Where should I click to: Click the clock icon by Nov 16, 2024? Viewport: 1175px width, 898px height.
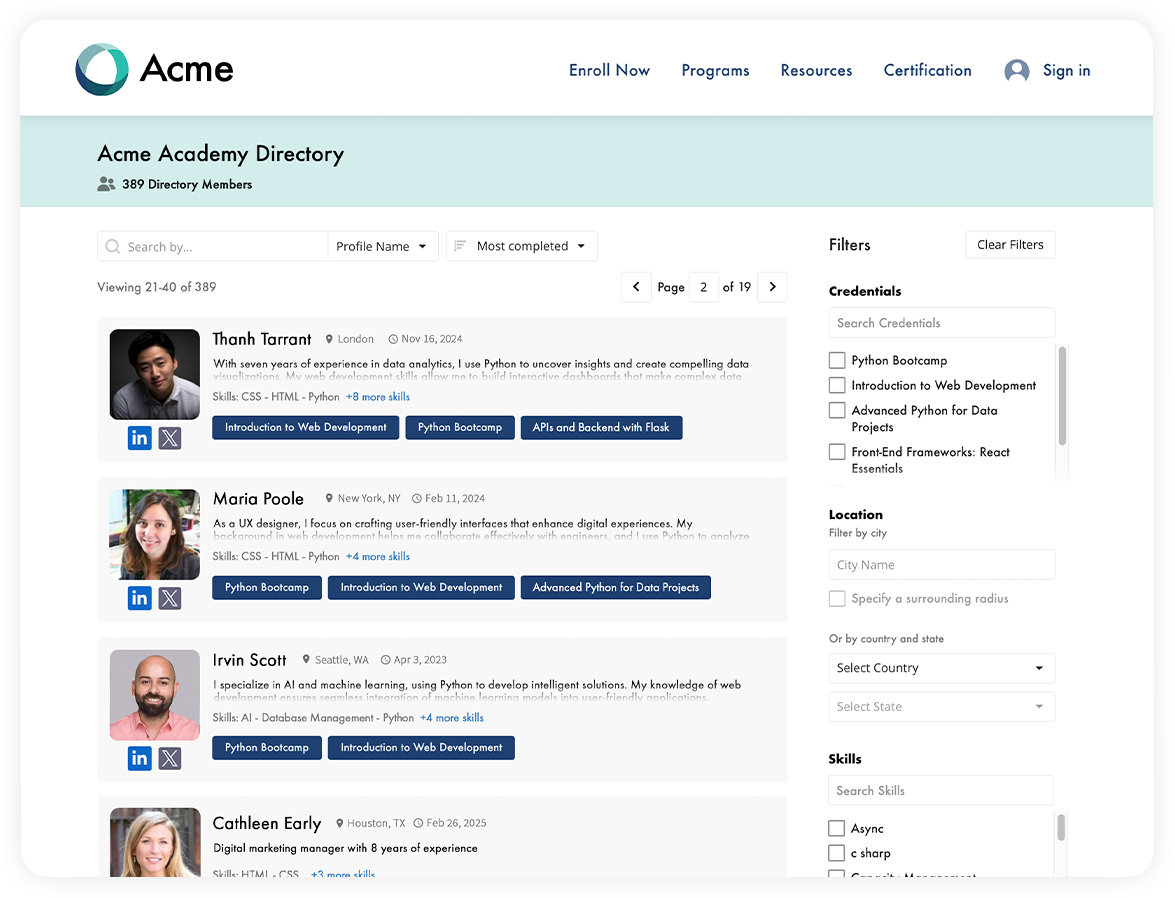393,339
